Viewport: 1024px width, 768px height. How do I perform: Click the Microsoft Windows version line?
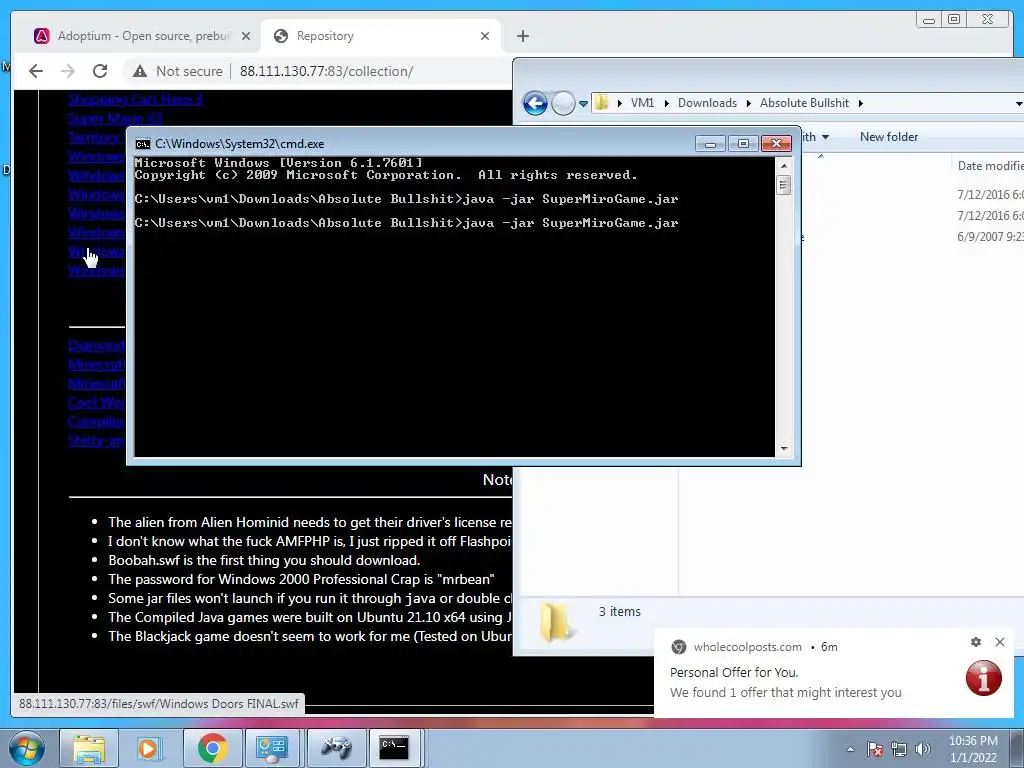[278, 163]
